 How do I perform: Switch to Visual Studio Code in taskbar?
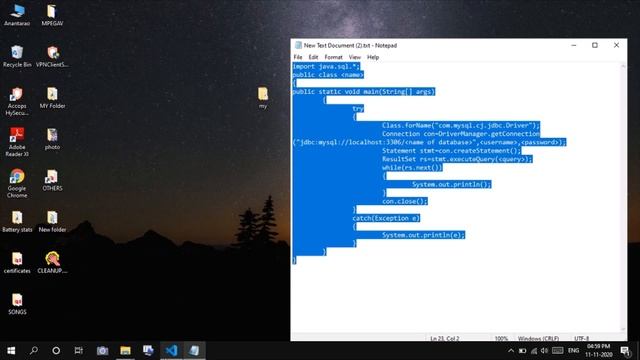(x=171, y=351)
